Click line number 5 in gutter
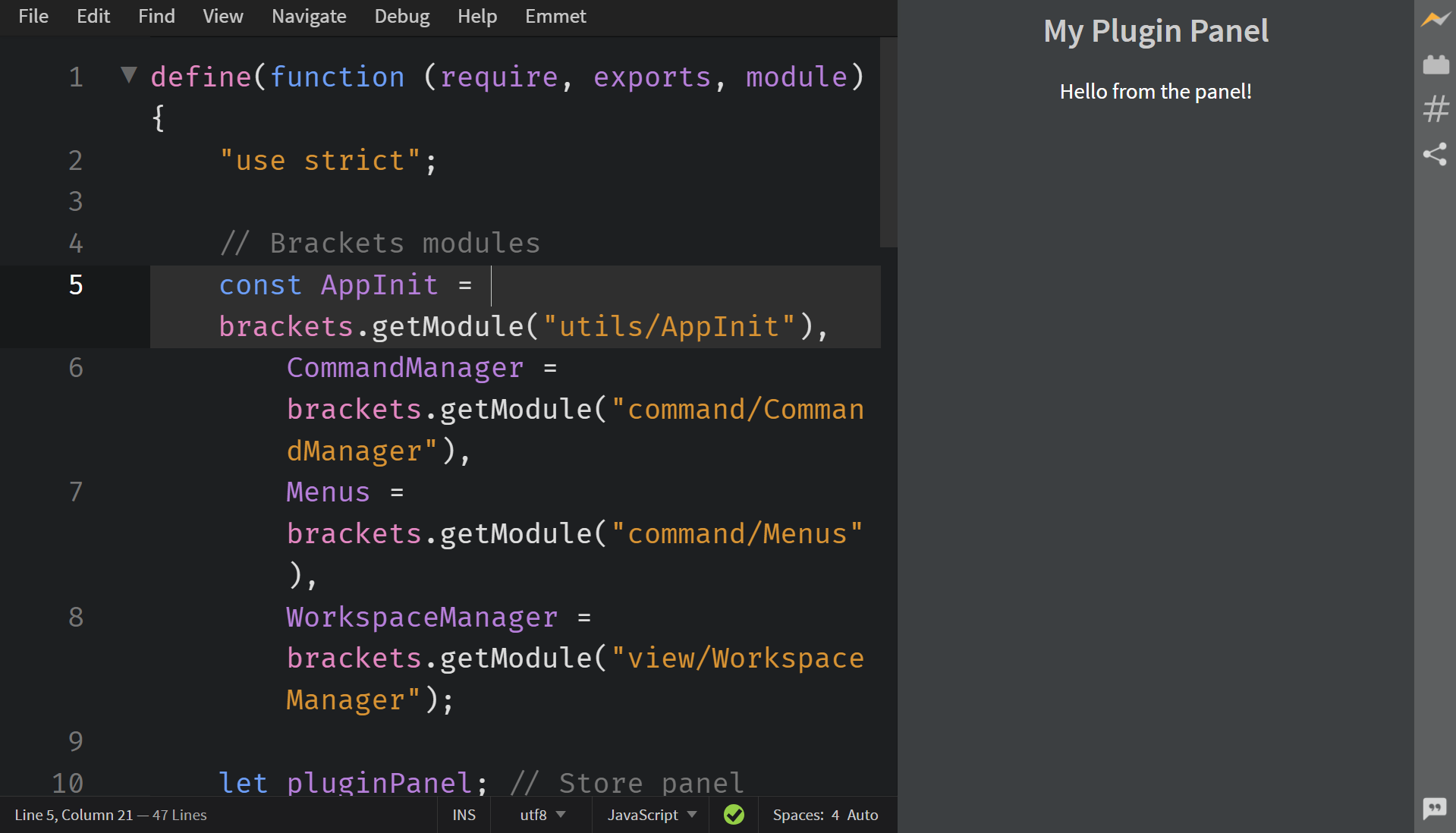 (x=76, y=284)
